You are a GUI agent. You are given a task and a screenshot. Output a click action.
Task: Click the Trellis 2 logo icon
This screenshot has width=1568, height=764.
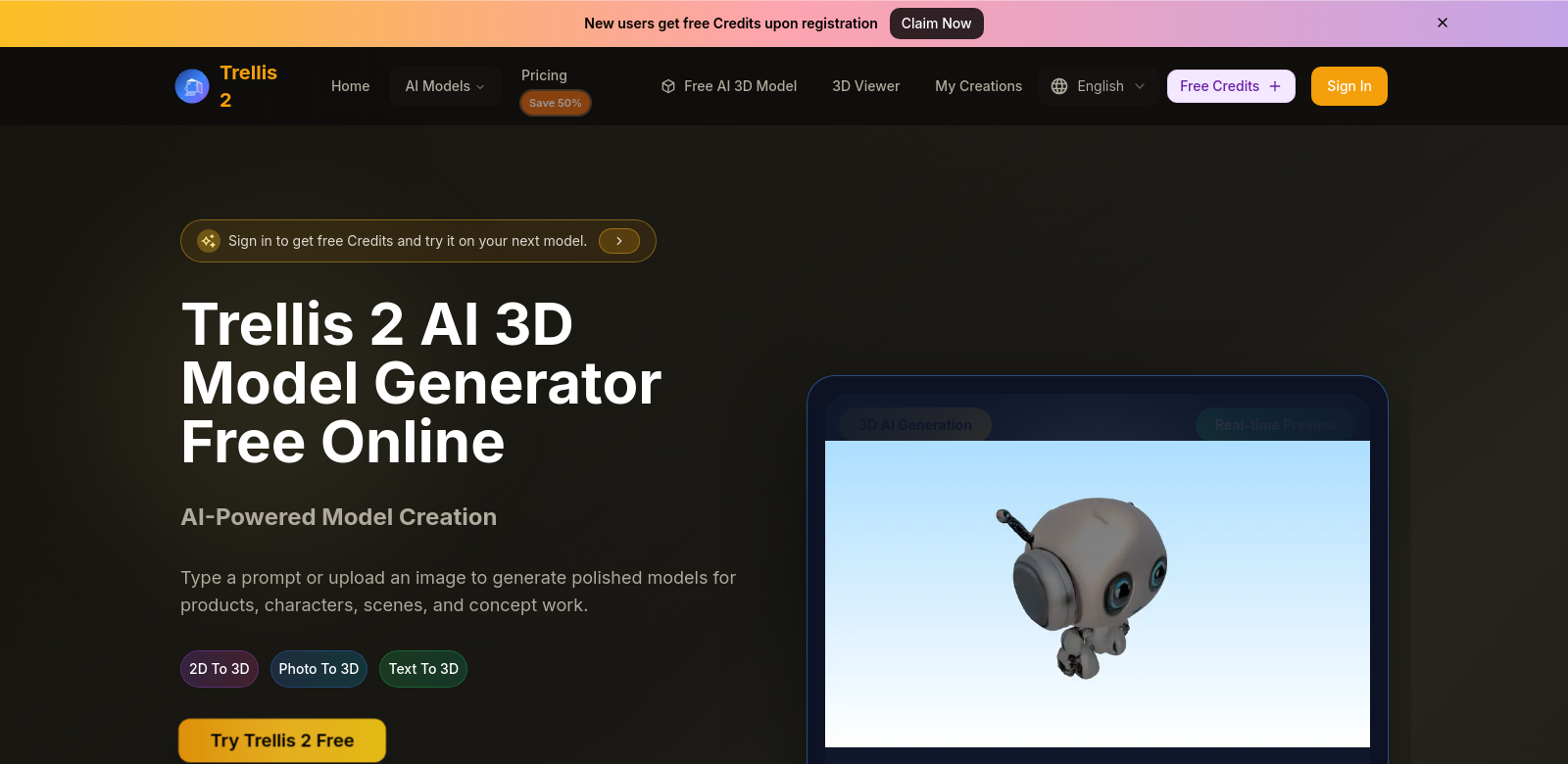[192, 86]
